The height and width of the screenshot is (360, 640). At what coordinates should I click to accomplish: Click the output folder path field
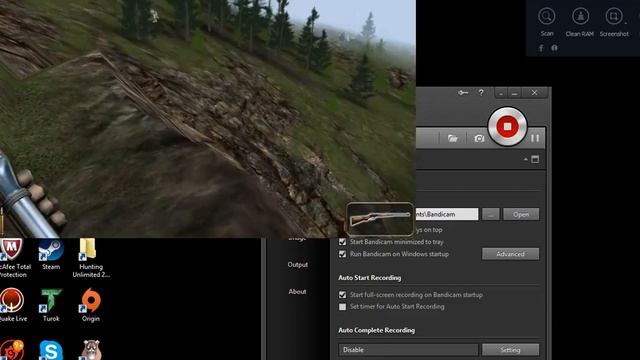(x=447, y=214)
